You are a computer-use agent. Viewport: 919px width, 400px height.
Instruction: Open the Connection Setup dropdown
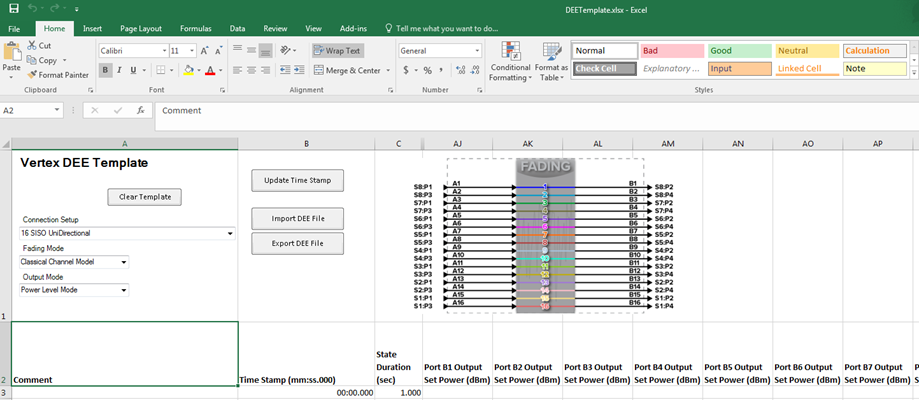point(230,233)
